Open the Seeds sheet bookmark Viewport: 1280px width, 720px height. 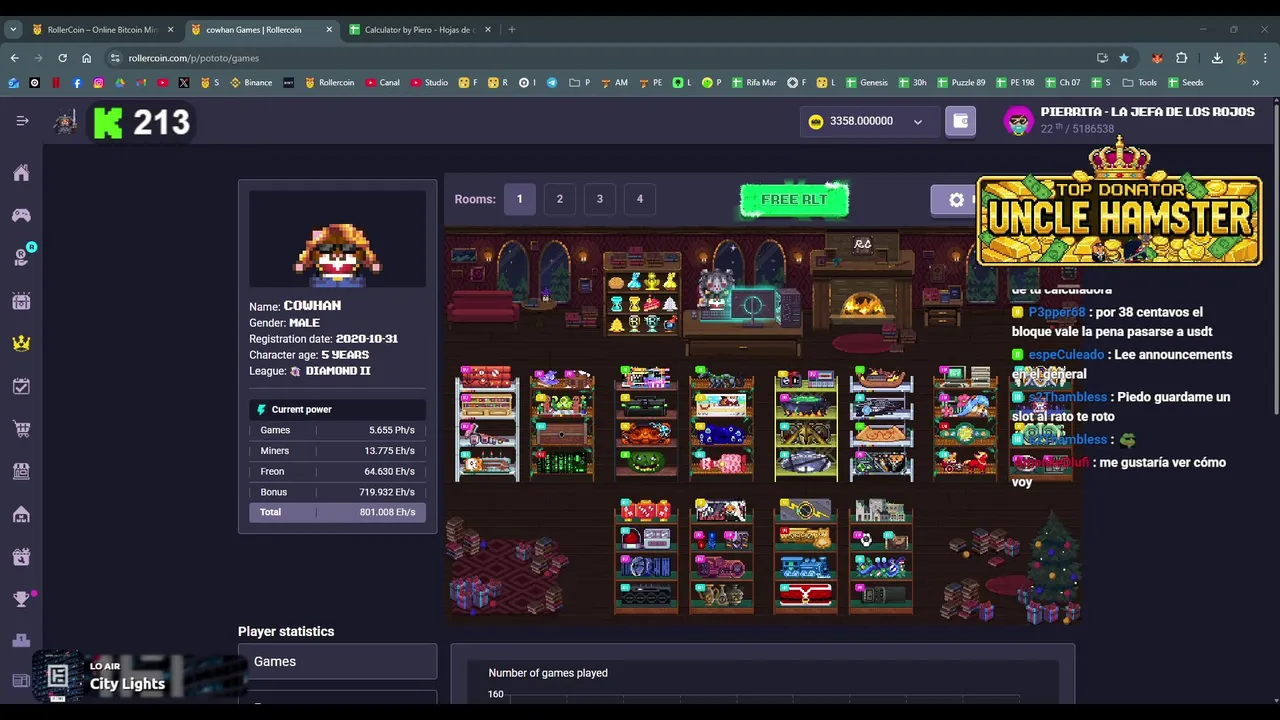pyautogui.click(x=1186, y=83)
